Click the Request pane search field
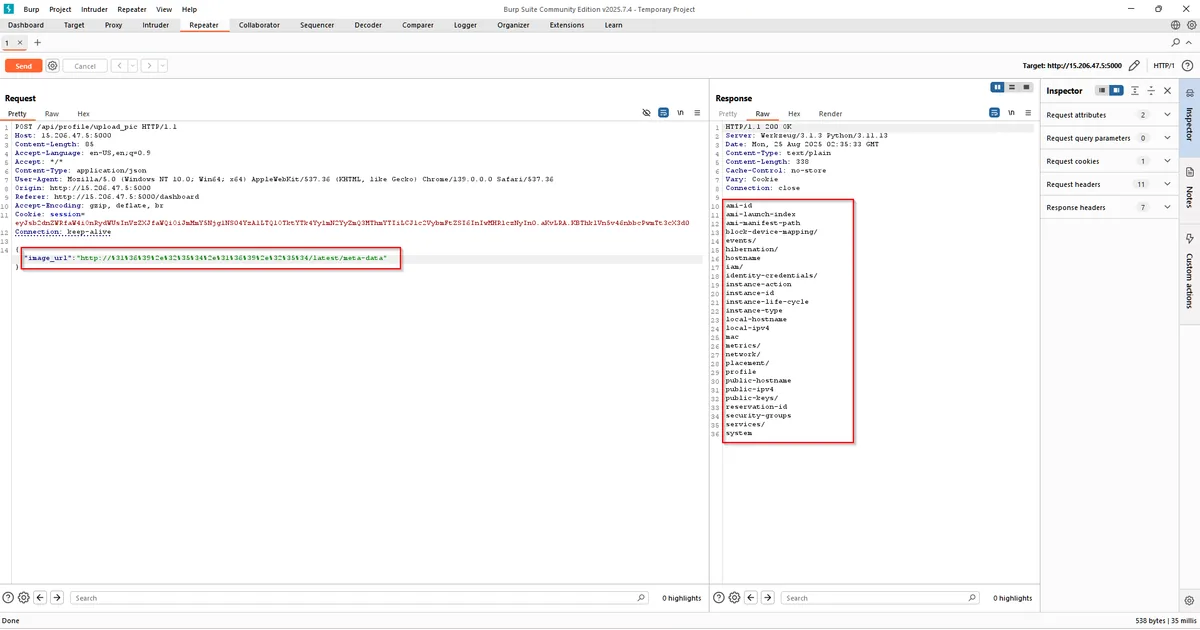 [360, 597]
